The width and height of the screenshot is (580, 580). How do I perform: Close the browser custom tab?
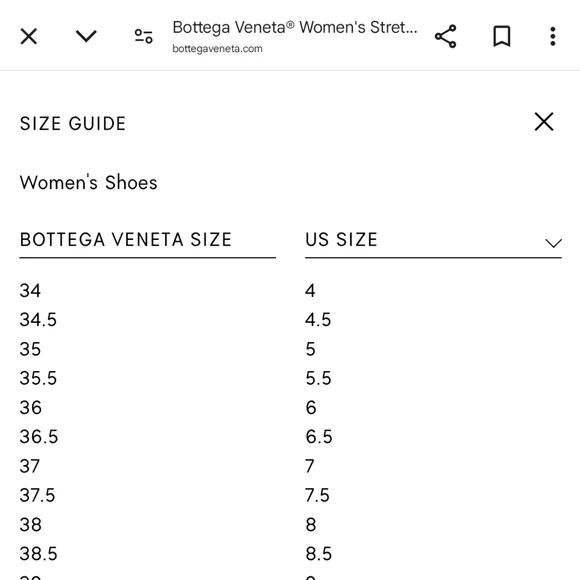click(28, 36)
